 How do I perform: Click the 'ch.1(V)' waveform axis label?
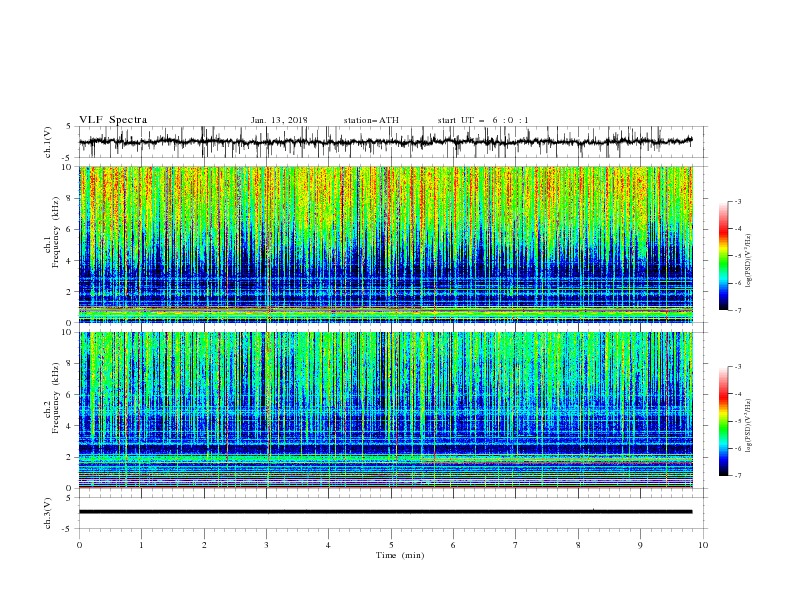pos(48,142)
